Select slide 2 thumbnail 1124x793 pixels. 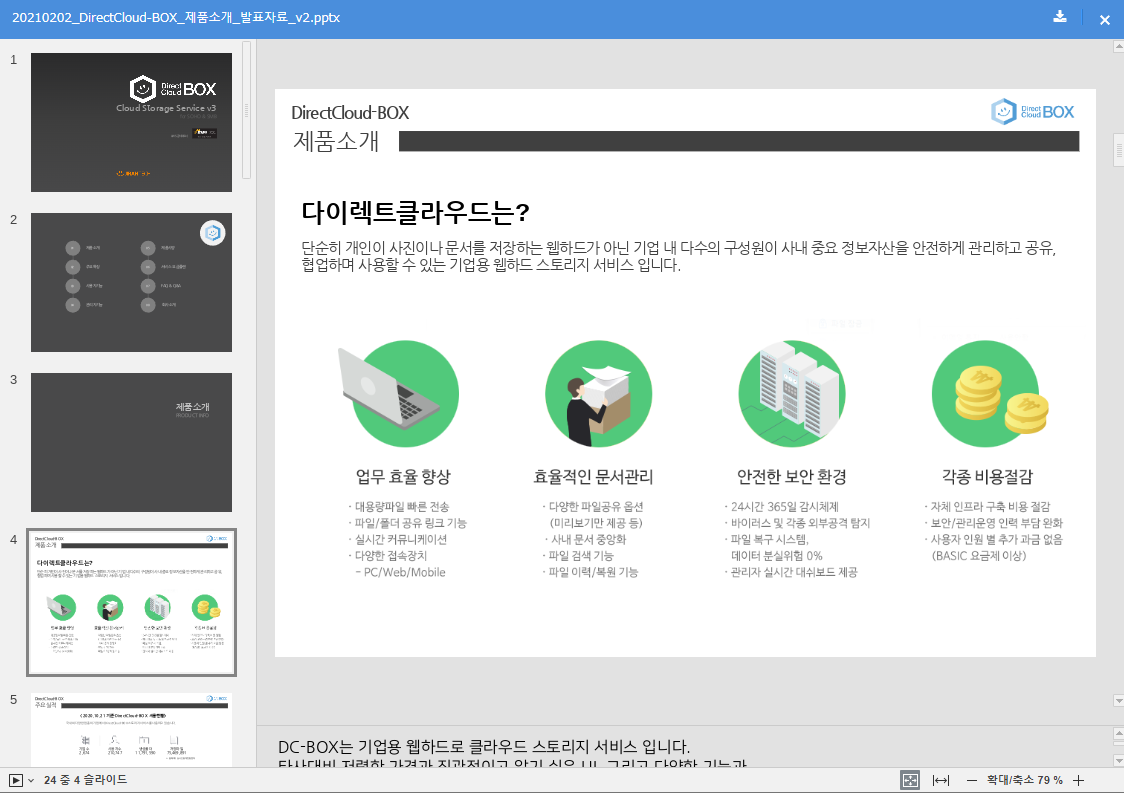[131, 282]
